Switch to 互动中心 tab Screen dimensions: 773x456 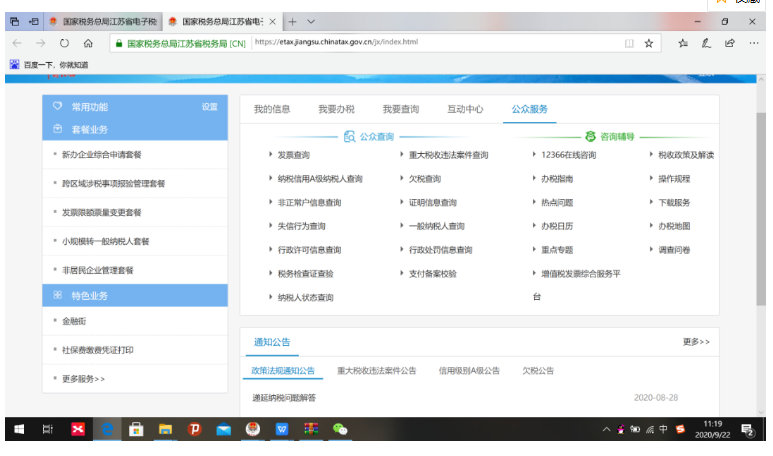point(465,109)
